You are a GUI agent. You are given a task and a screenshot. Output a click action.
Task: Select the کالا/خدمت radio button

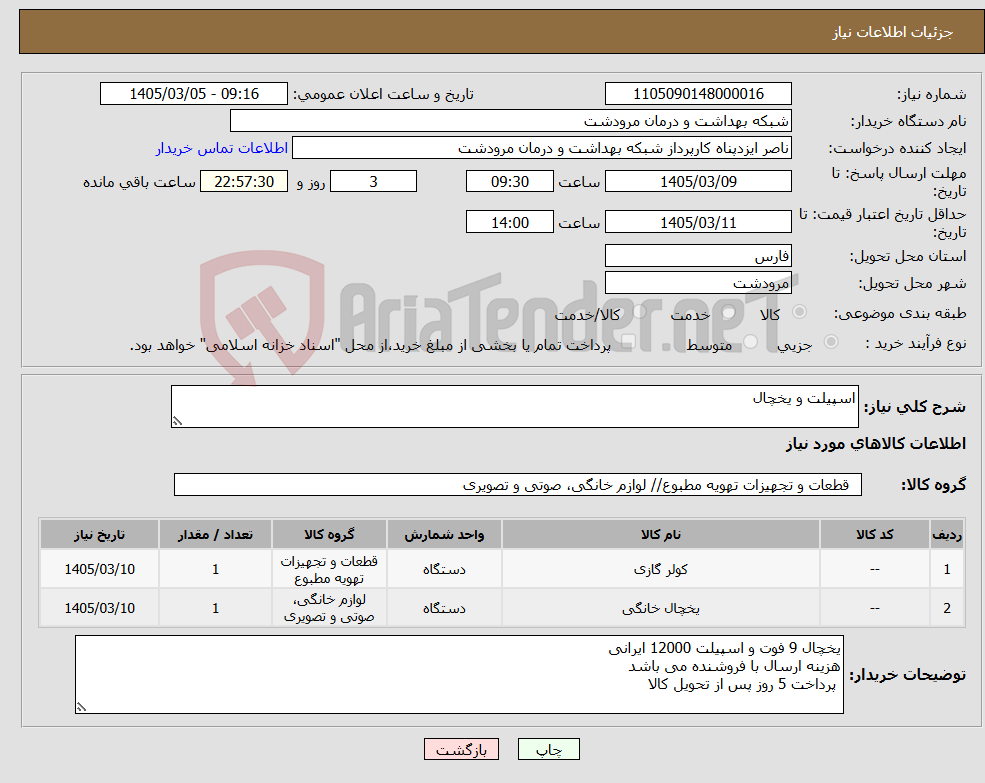point(639,312)
